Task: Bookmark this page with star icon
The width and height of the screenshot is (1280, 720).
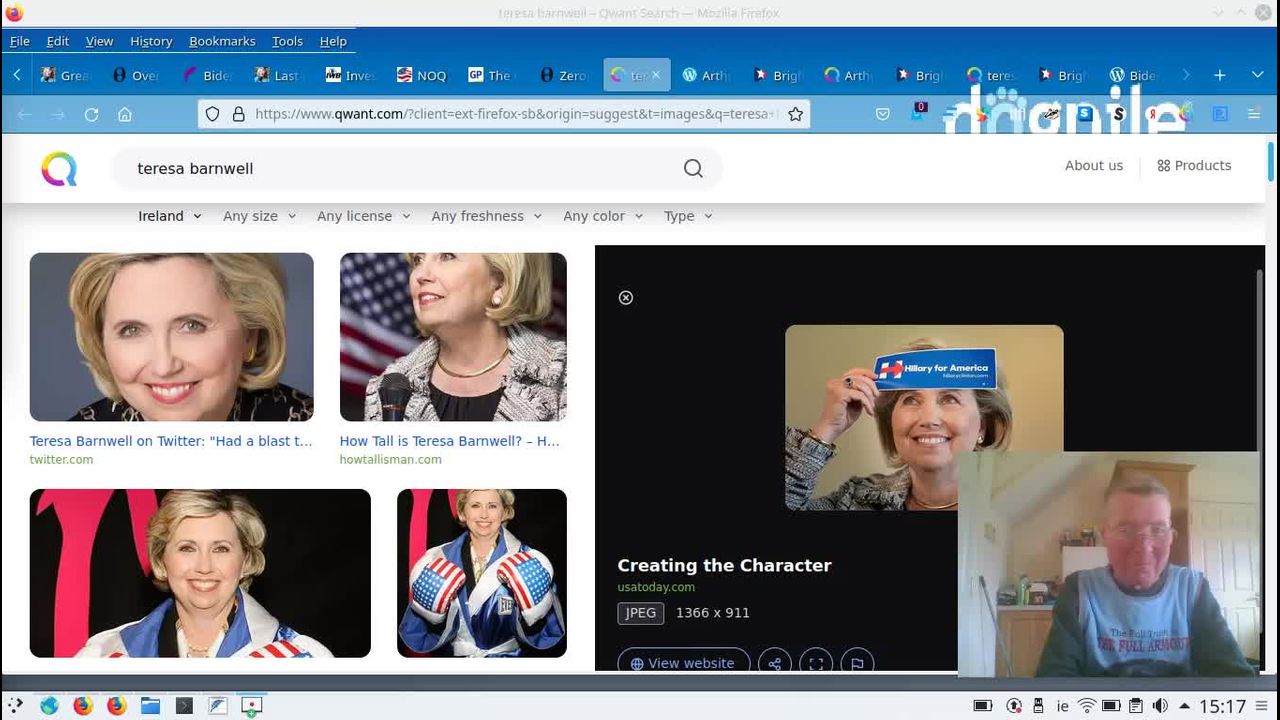Action: tap(795, 114)
